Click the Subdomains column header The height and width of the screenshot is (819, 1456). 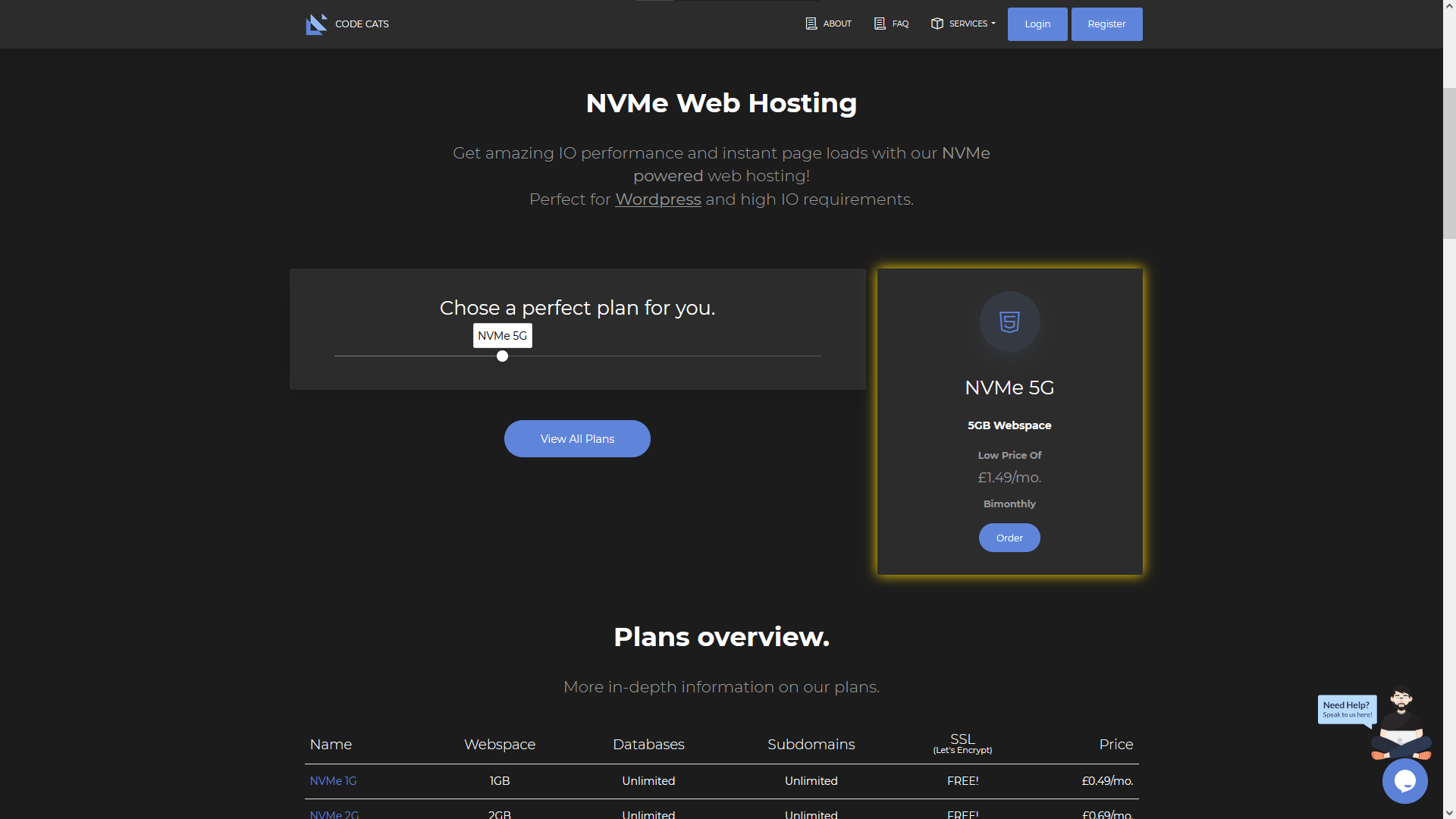(x=811, y=745)
